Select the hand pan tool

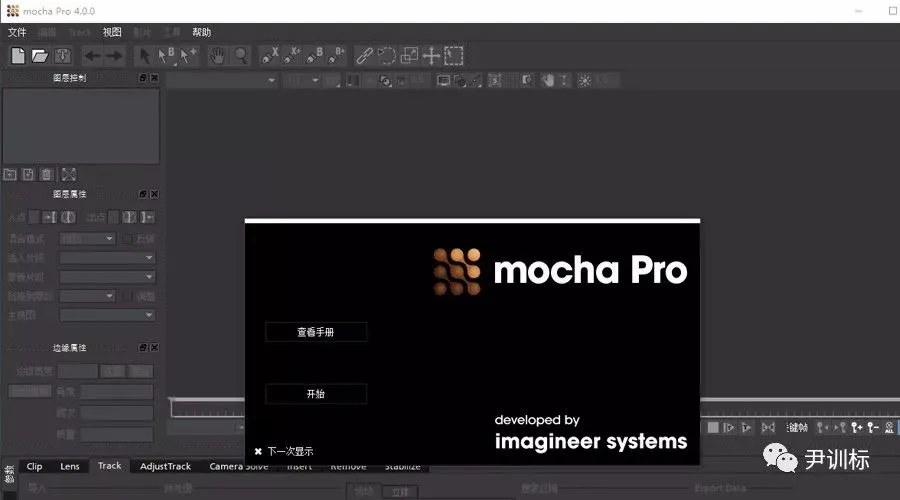218,56
